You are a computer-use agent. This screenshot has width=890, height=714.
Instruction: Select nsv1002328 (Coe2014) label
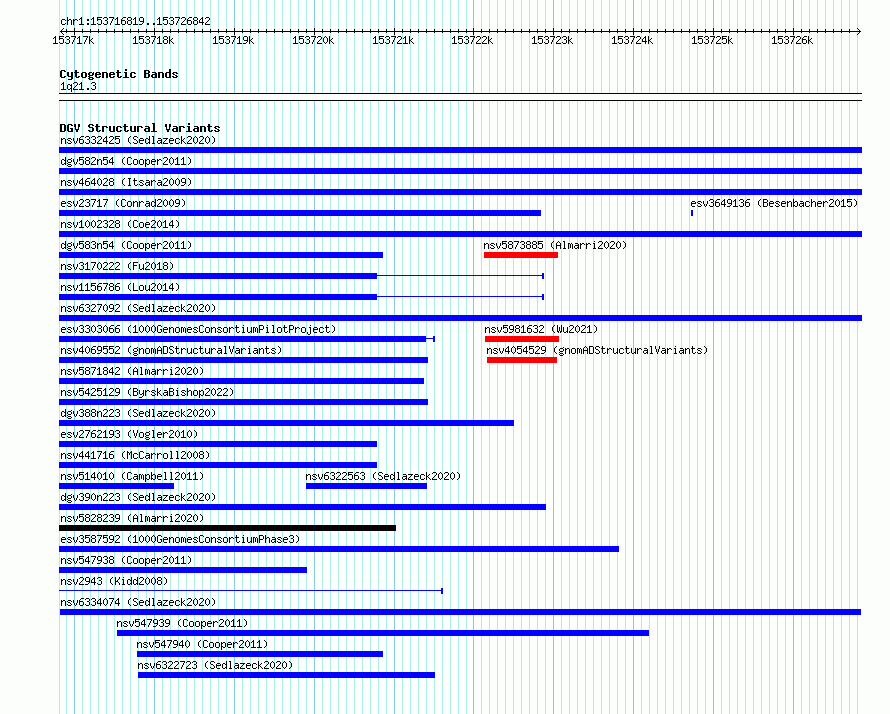click(x=120, y=224)
